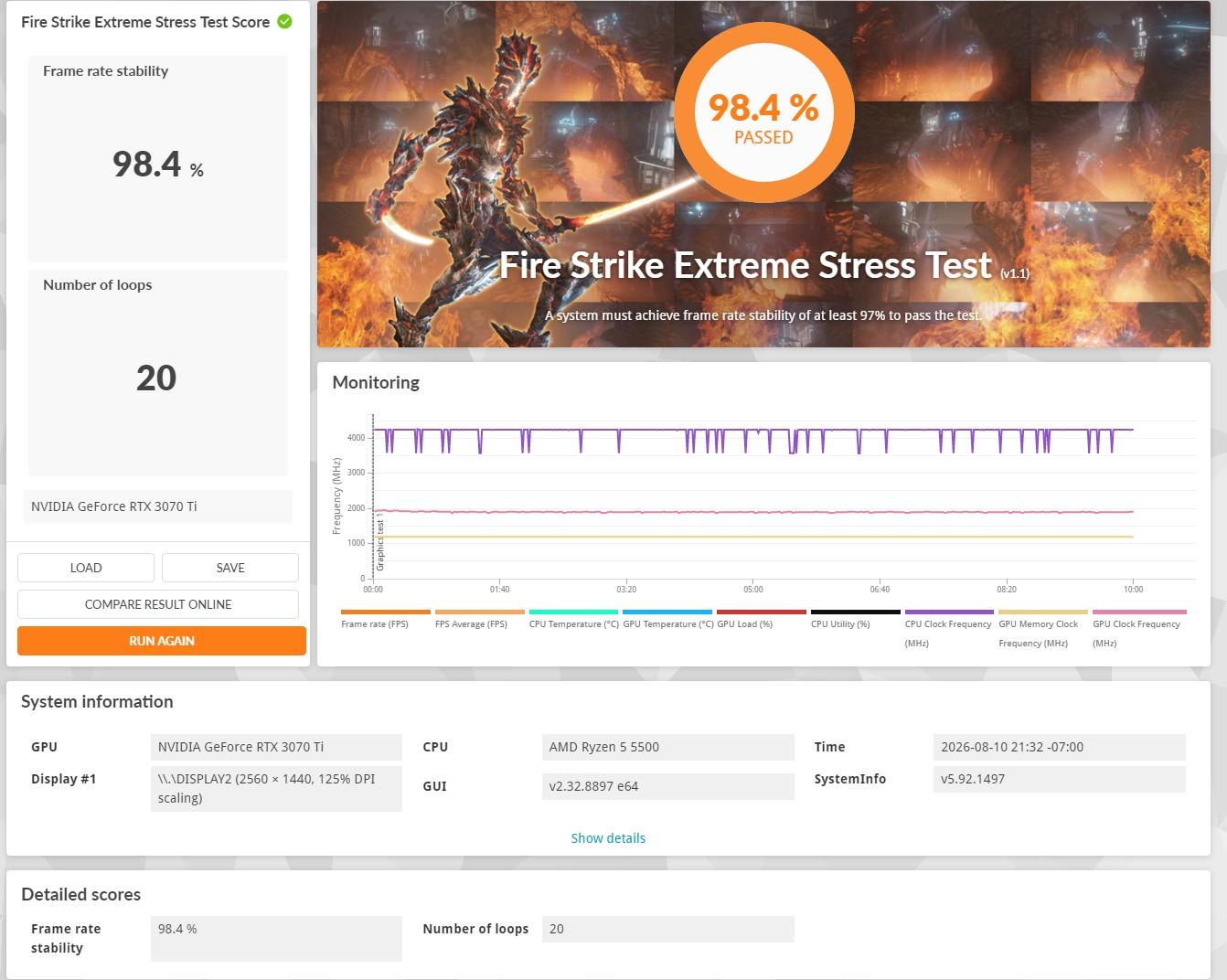Viewport: 1227px width, 980px height.
Task: Select the GUI version v2.32.8897 e64
Action: 667,786
